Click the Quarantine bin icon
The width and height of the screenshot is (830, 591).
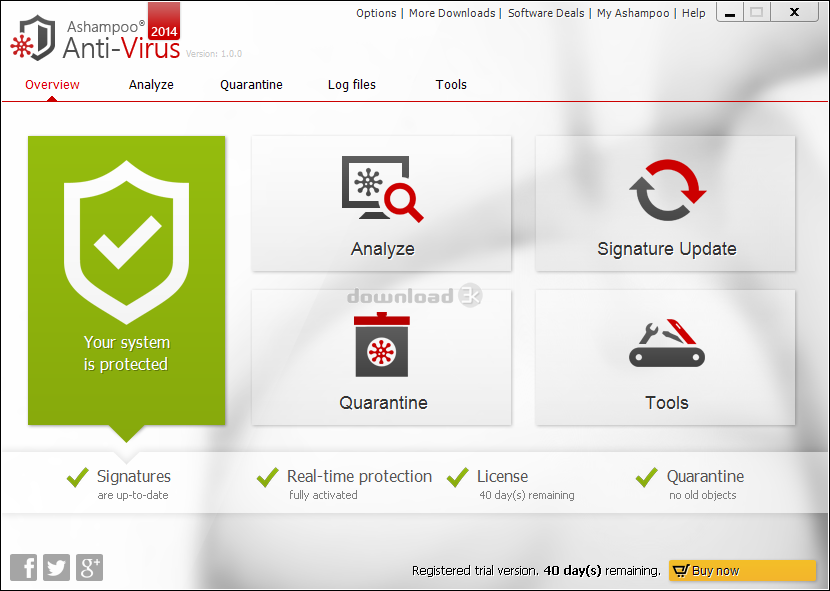tap(382, 345)
